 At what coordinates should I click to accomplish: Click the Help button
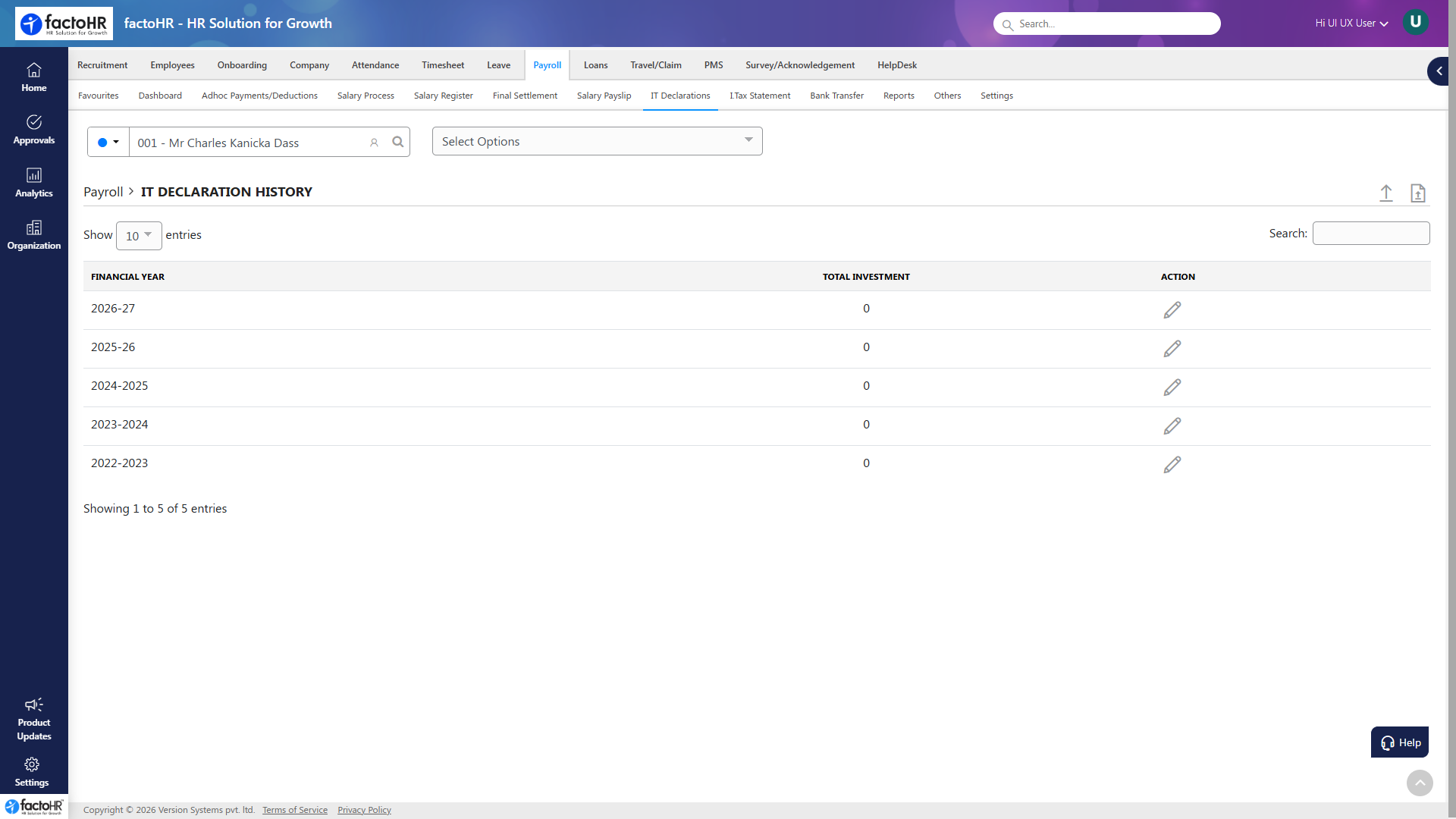[1400, 742]
